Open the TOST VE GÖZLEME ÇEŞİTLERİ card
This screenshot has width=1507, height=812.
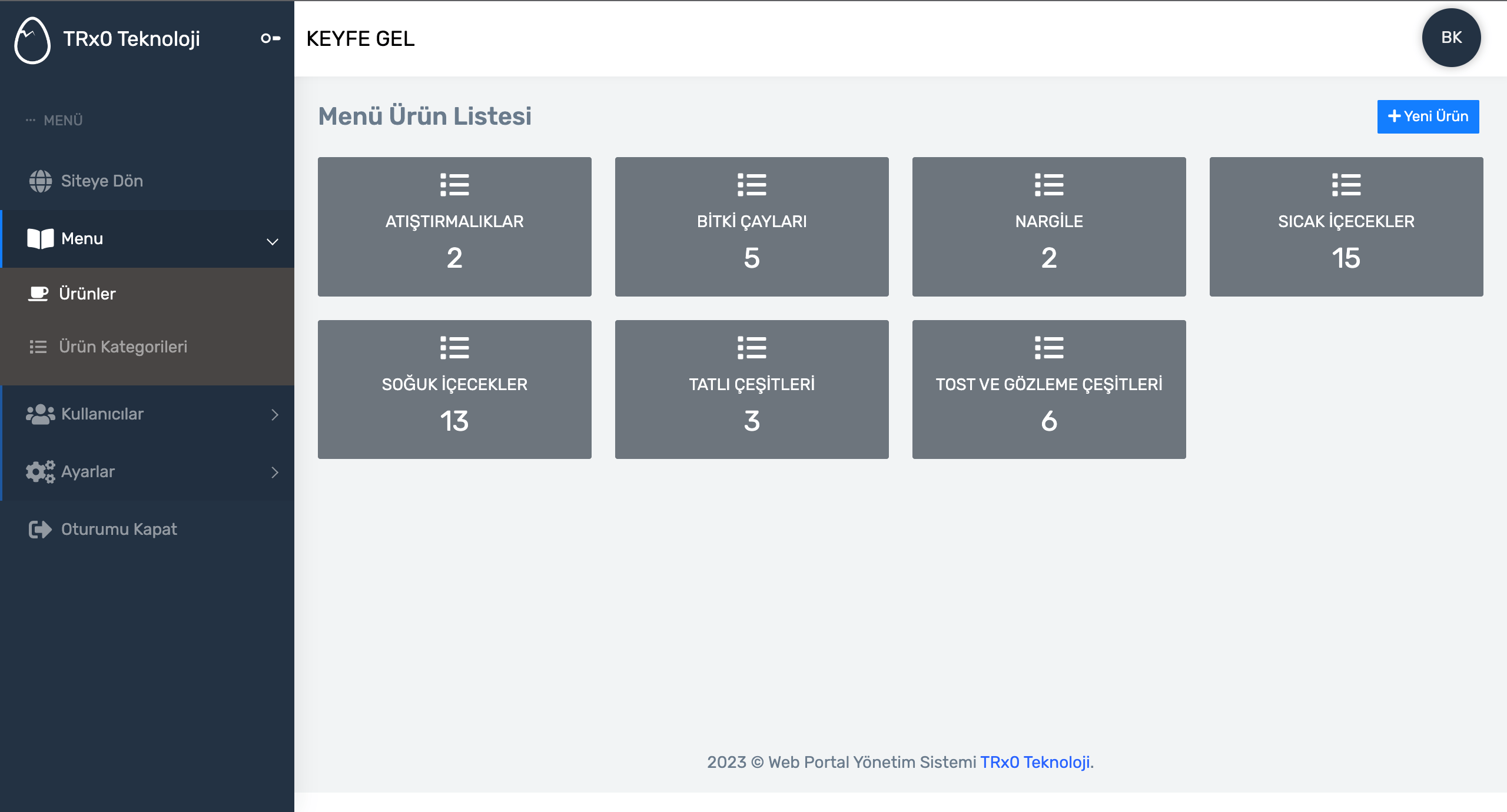pyautogui.click(x=1049, y=390)
